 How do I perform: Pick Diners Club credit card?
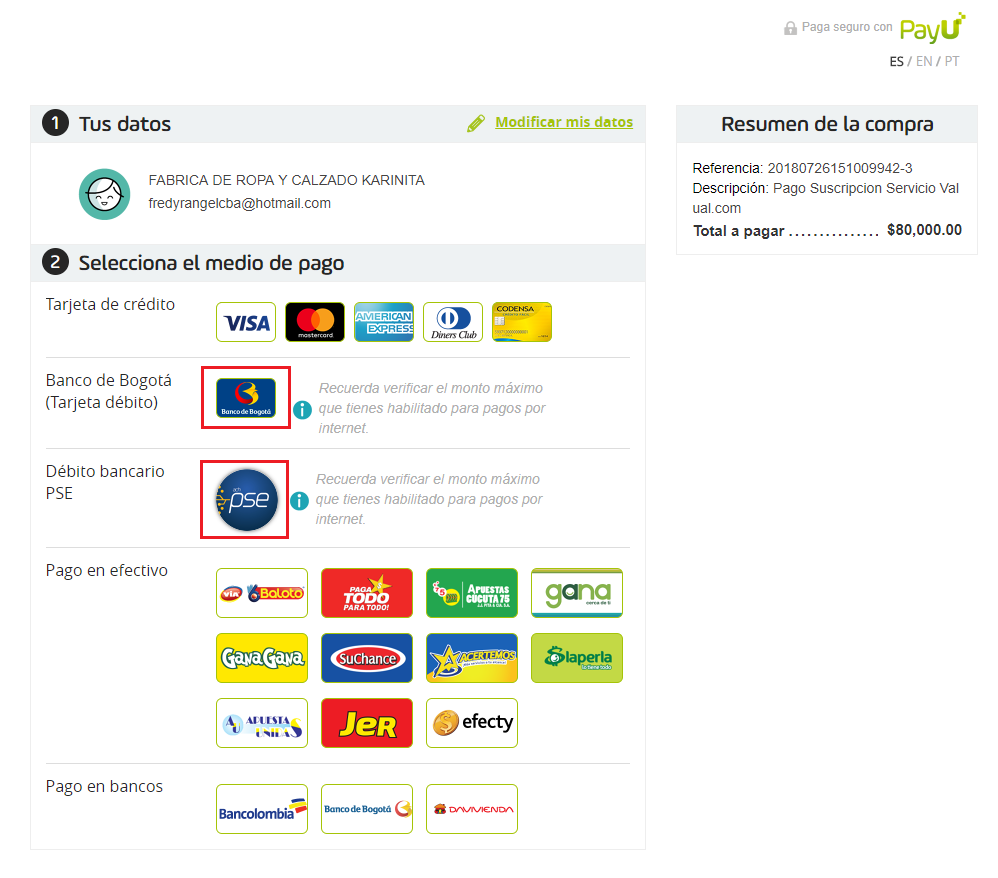point(453,322)
